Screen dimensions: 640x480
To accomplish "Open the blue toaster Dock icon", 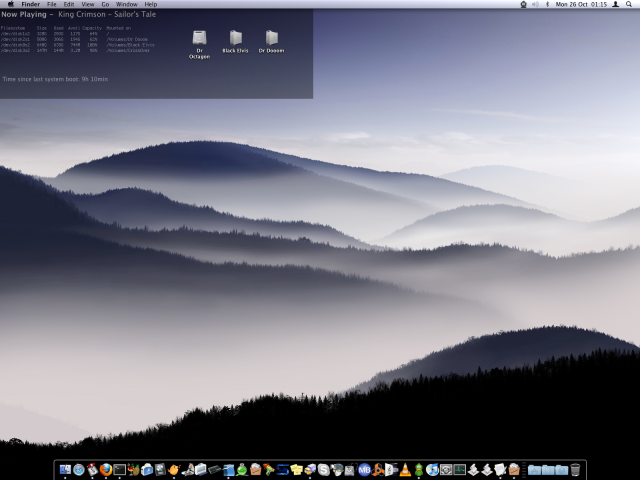I will pos(147,470).
